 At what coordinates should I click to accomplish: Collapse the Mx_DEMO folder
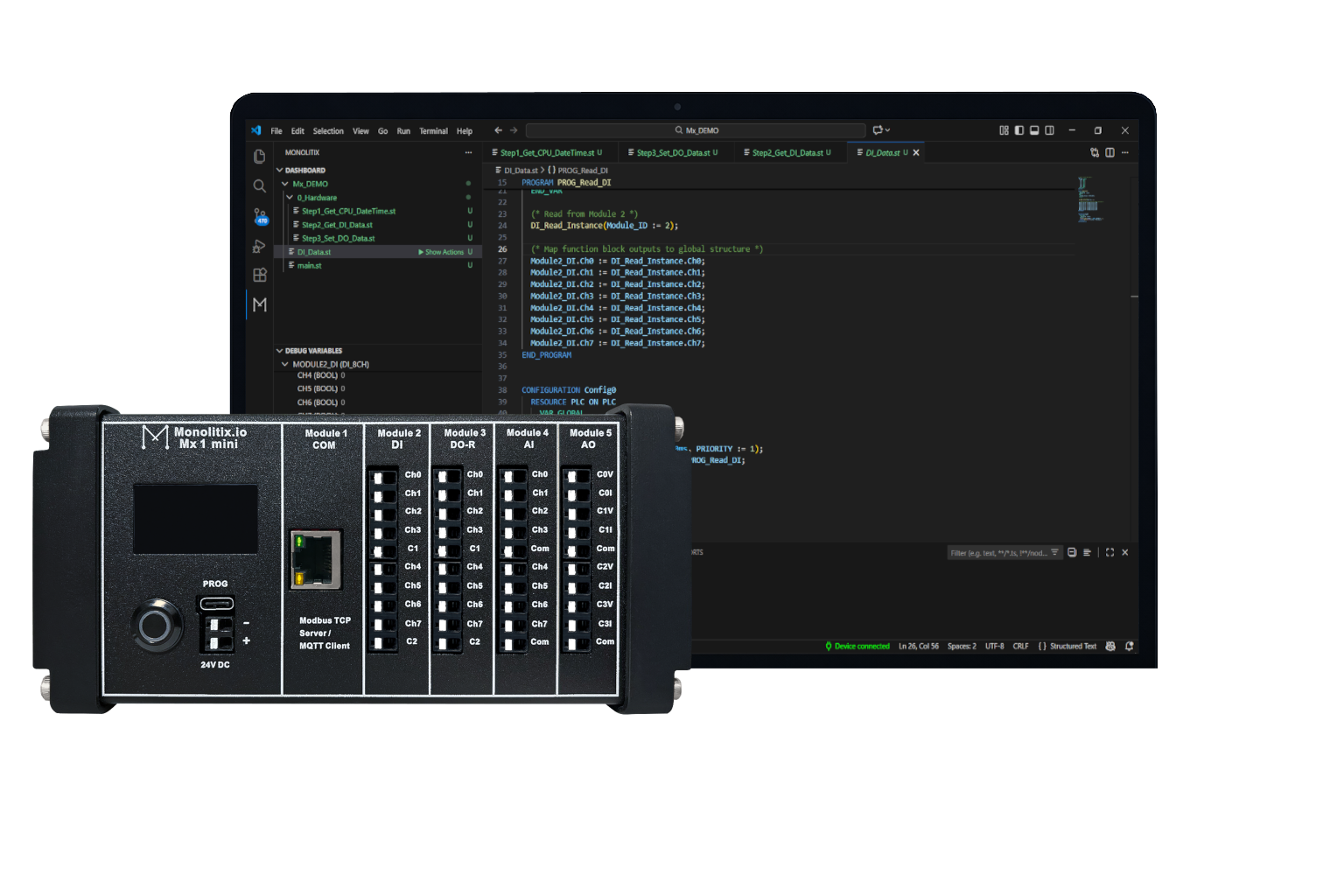285,184
